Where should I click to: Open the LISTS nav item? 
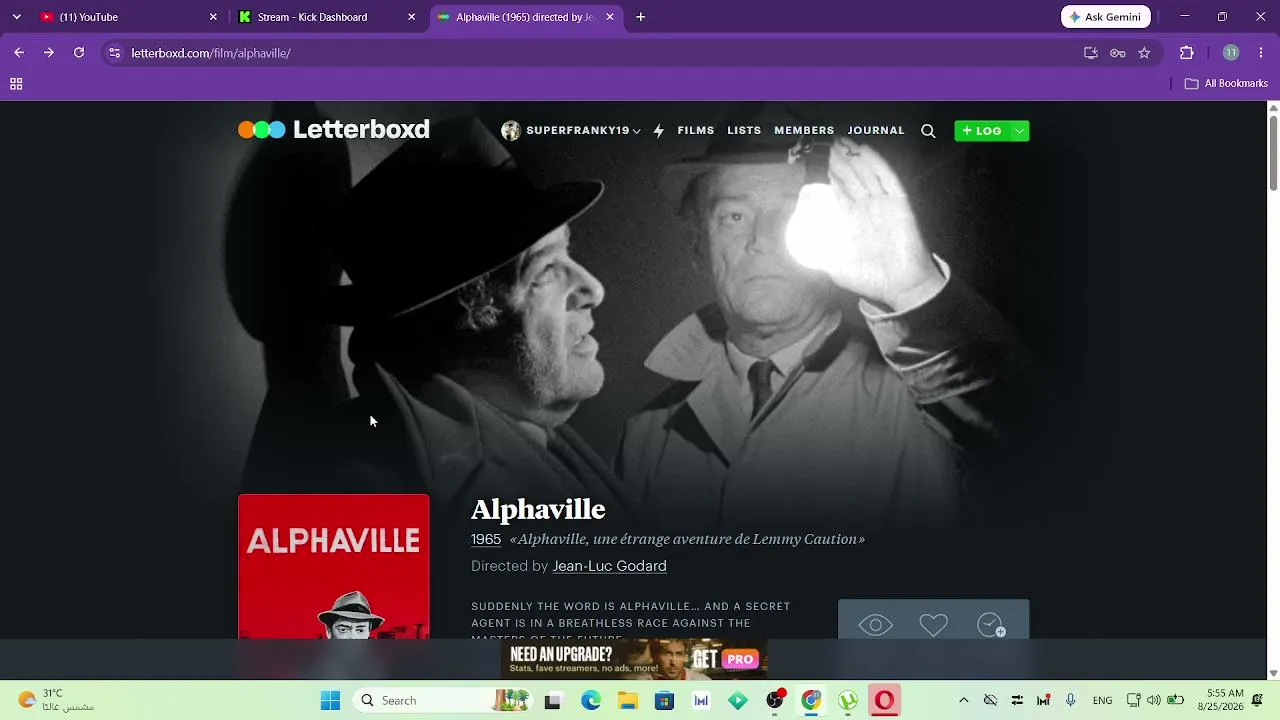[744, 131]
